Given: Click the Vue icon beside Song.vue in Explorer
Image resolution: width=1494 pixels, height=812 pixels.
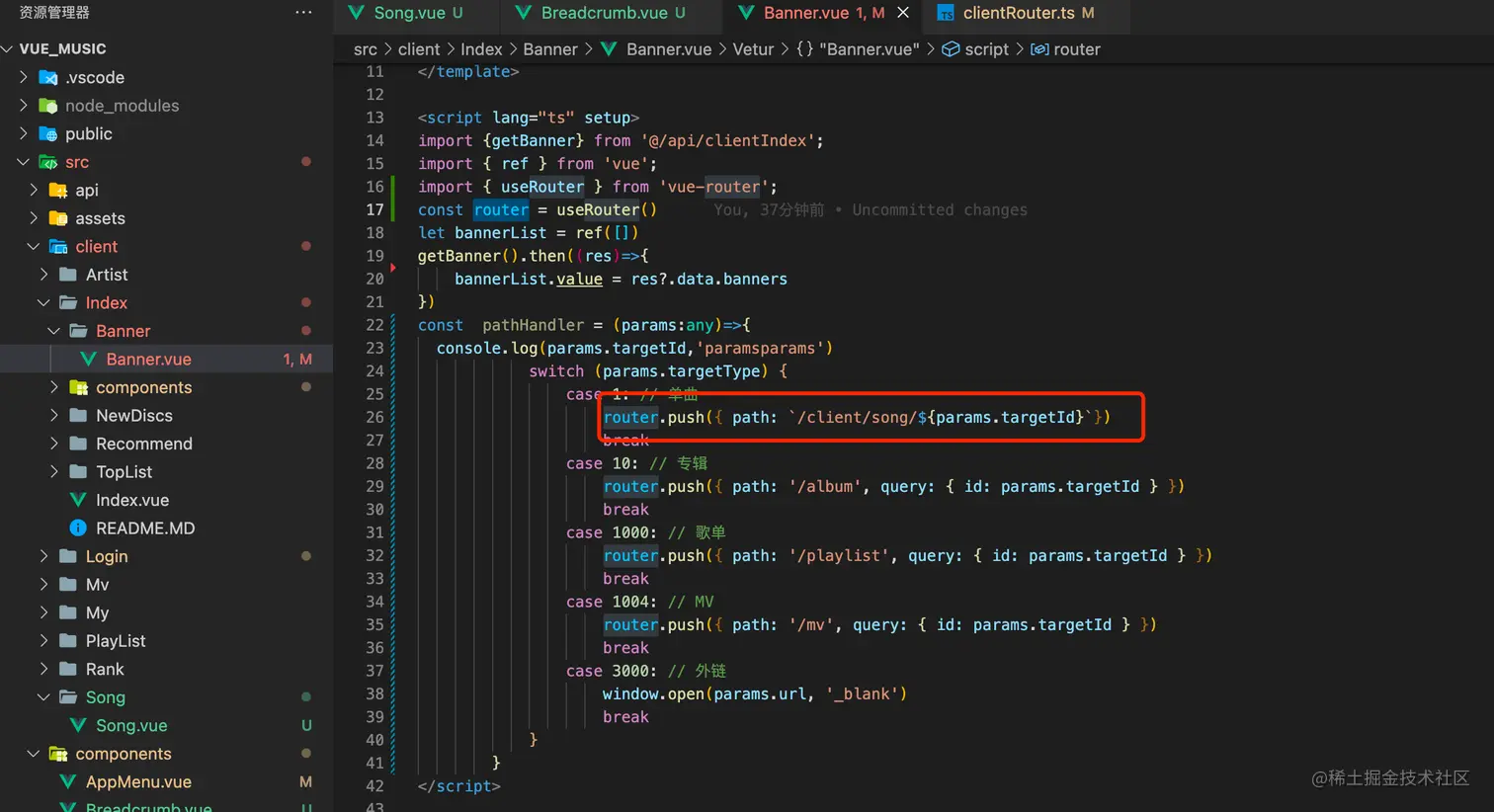Looking at the screenshot, I should click(x=78, y=725).
